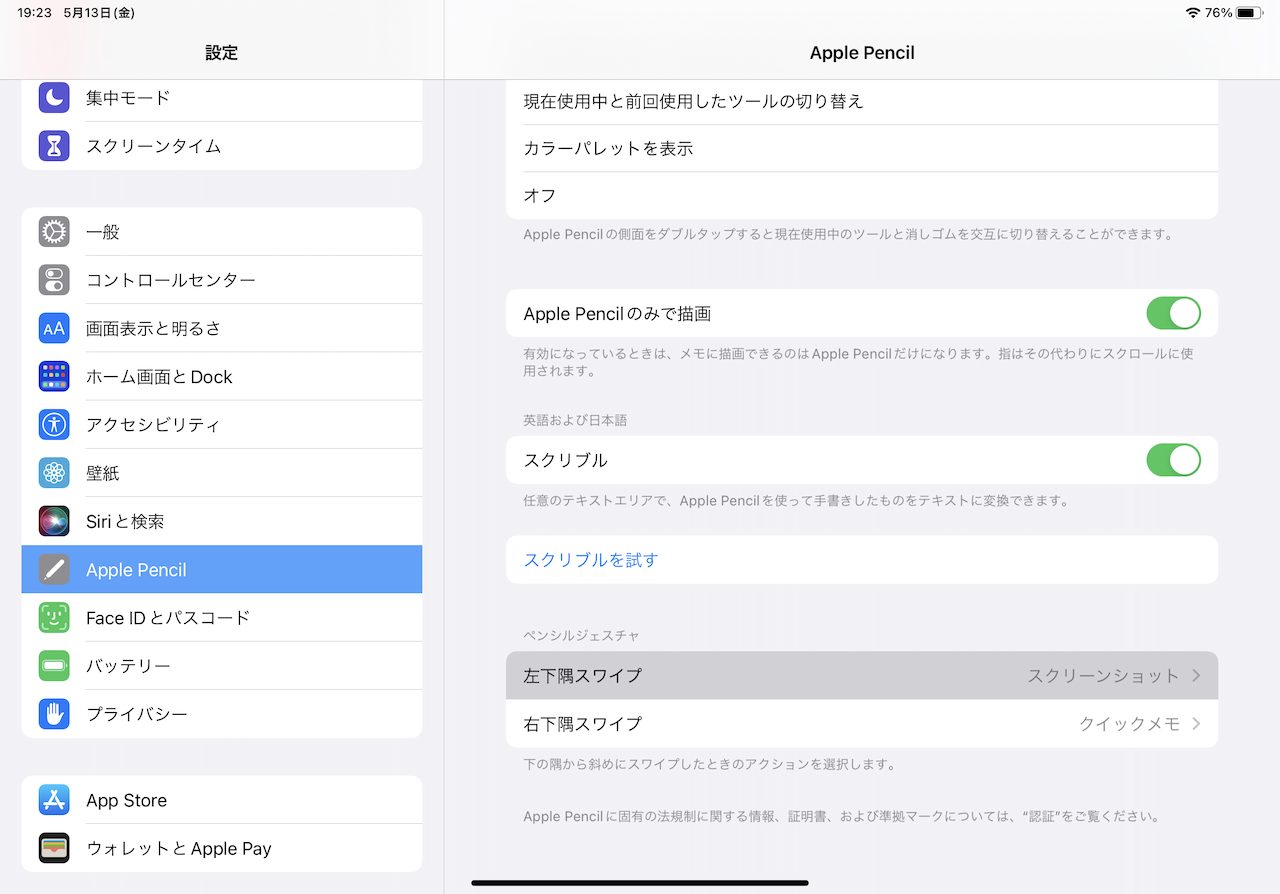Tap the プライバシー hand icon
The image size is (1280, 894).
pos(54,714)
